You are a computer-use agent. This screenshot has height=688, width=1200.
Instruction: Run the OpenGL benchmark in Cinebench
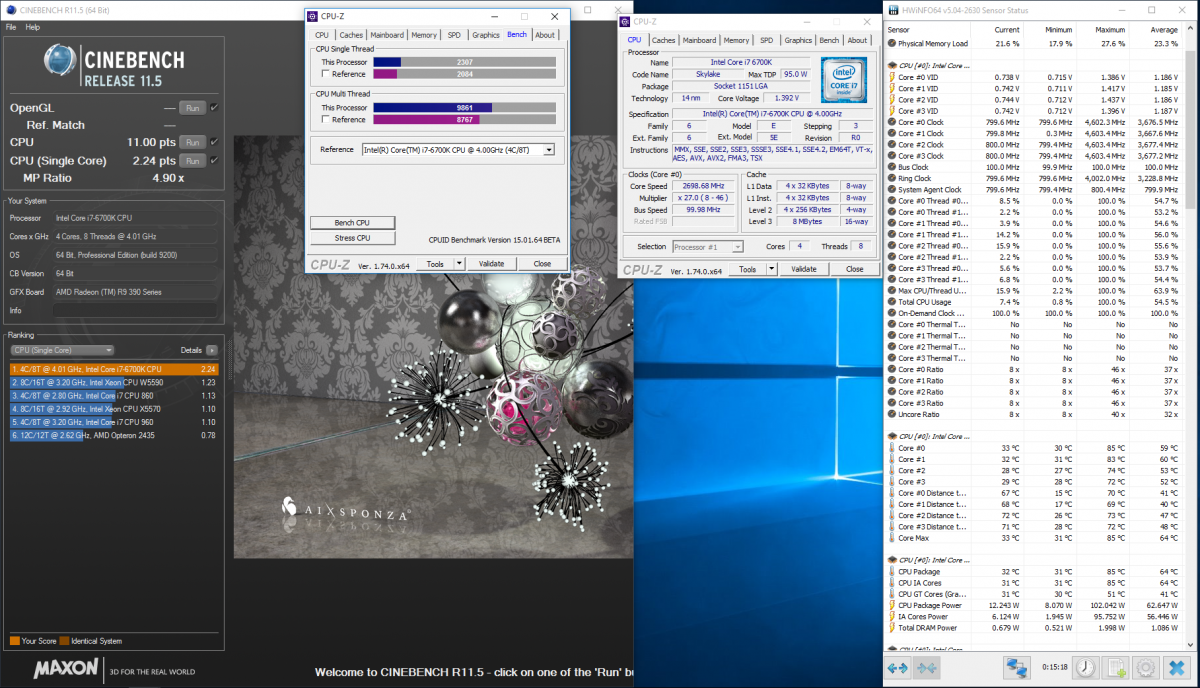(x=192, y=108)
